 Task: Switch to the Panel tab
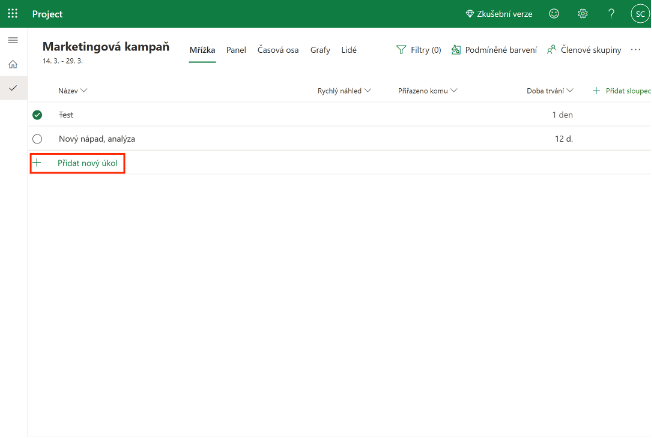(236, 49)
